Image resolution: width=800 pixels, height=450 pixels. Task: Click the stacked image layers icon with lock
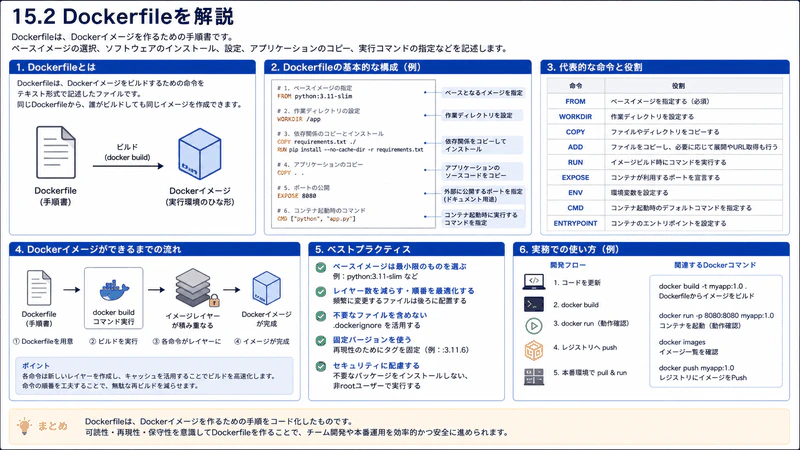click(x=196, y=288)
